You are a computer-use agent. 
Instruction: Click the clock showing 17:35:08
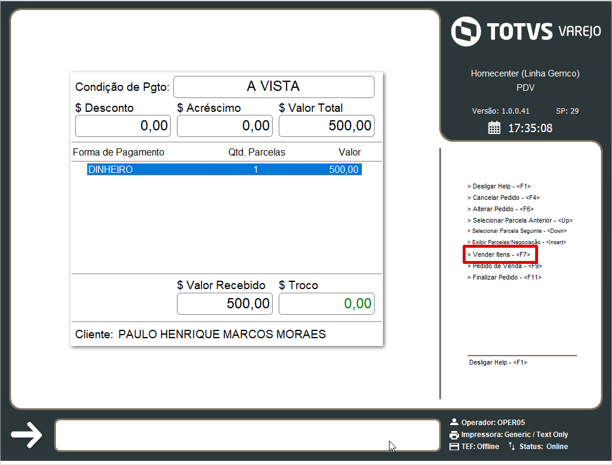pos(530,128)
